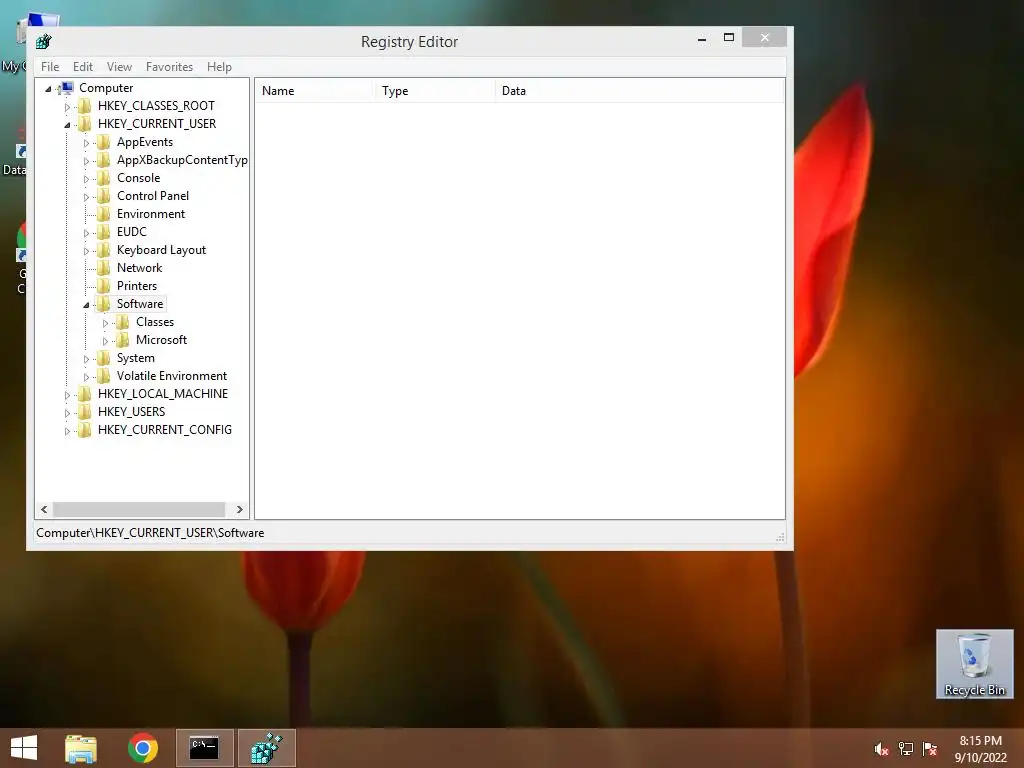The image size is (1024, 768).
Task: Select the Environment key label
Action: [x=151, y=214]
